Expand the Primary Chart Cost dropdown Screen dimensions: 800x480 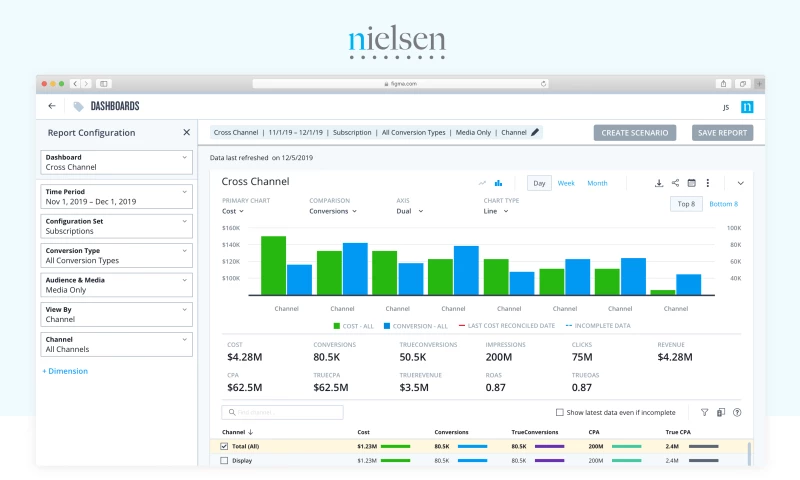point(233,211)
